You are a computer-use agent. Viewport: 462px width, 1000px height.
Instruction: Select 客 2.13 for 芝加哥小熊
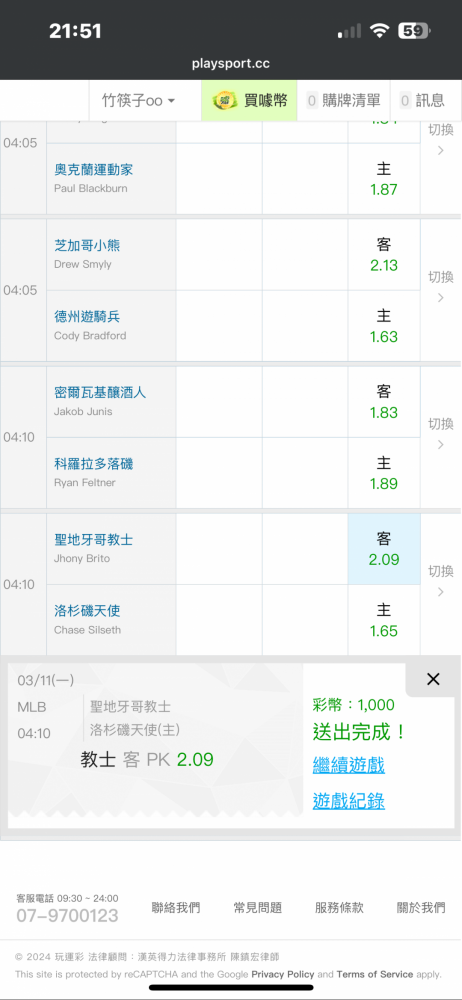coord(384,255)
